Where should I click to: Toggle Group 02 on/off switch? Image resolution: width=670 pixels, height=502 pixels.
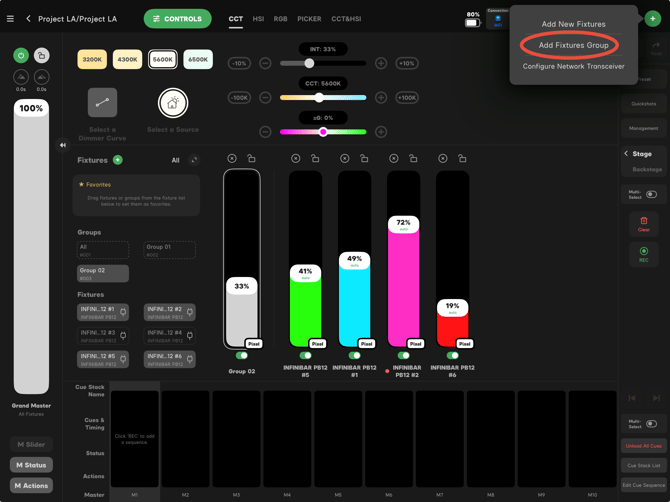[x=241, y=355]
